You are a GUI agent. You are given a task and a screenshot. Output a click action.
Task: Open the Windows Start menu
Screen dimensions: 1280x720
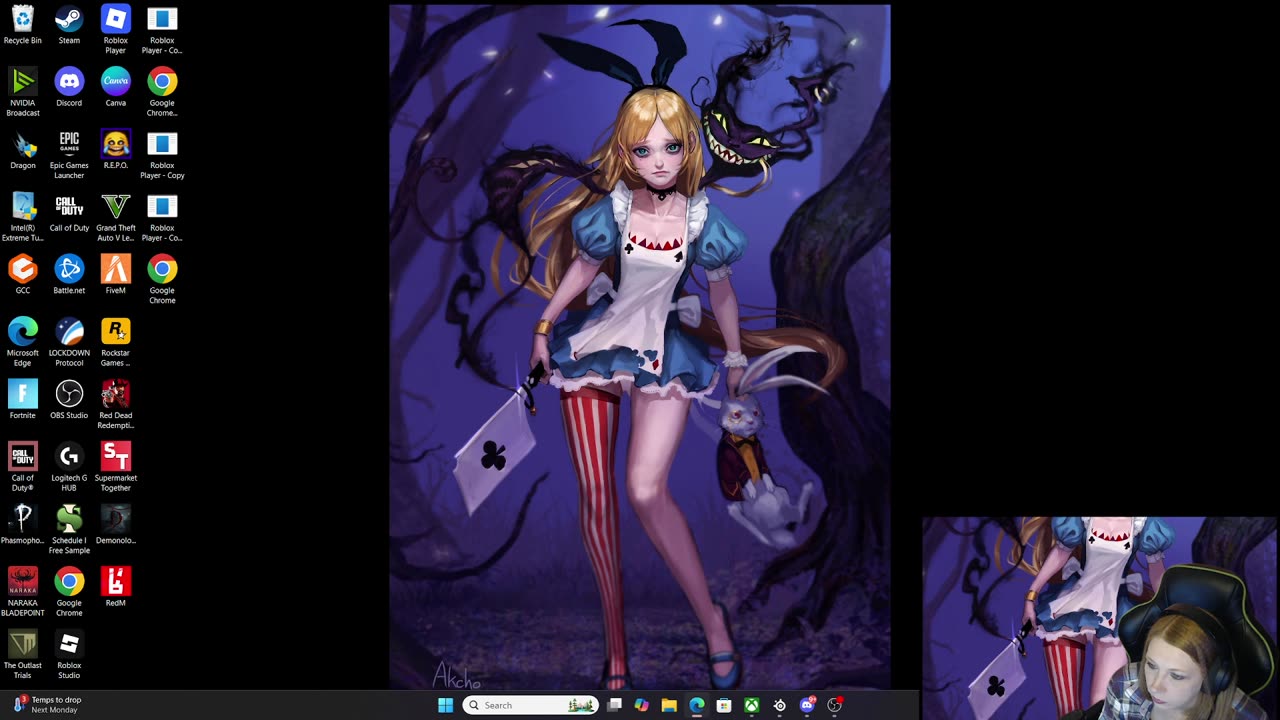tap(445, 705)
